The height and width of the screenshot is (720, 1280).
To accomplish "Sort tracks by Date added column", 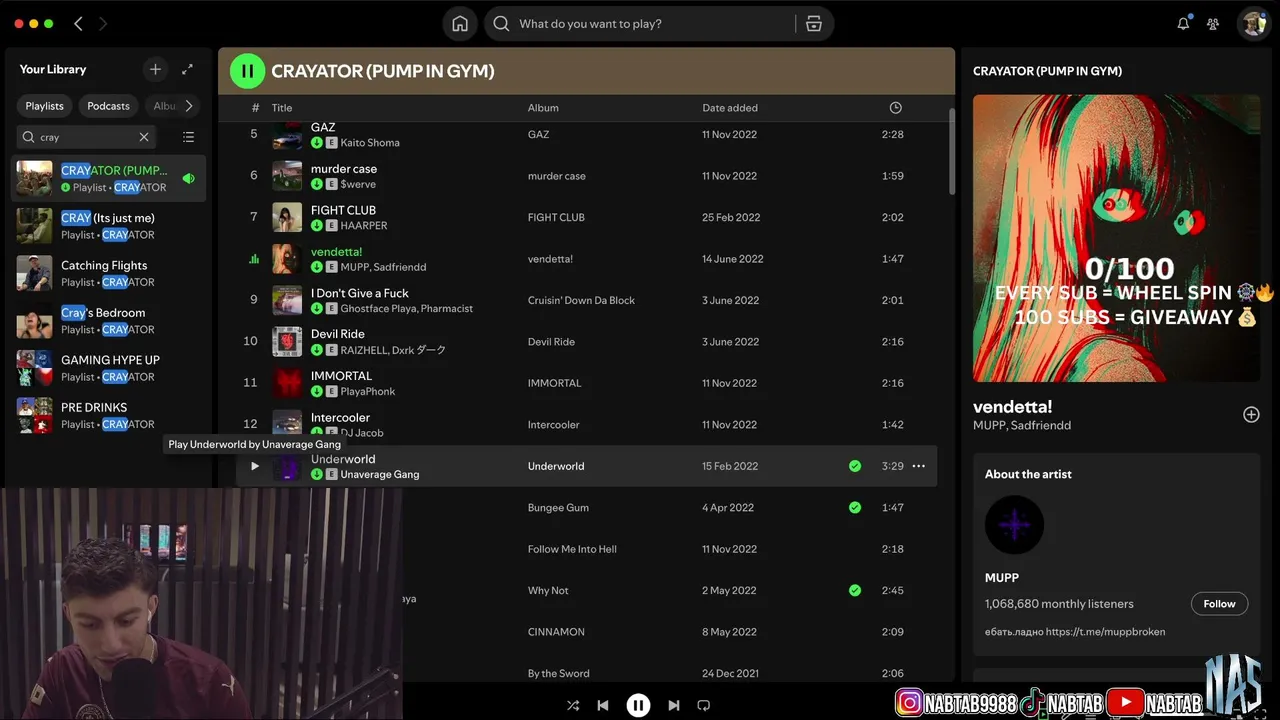I will 730,108.
